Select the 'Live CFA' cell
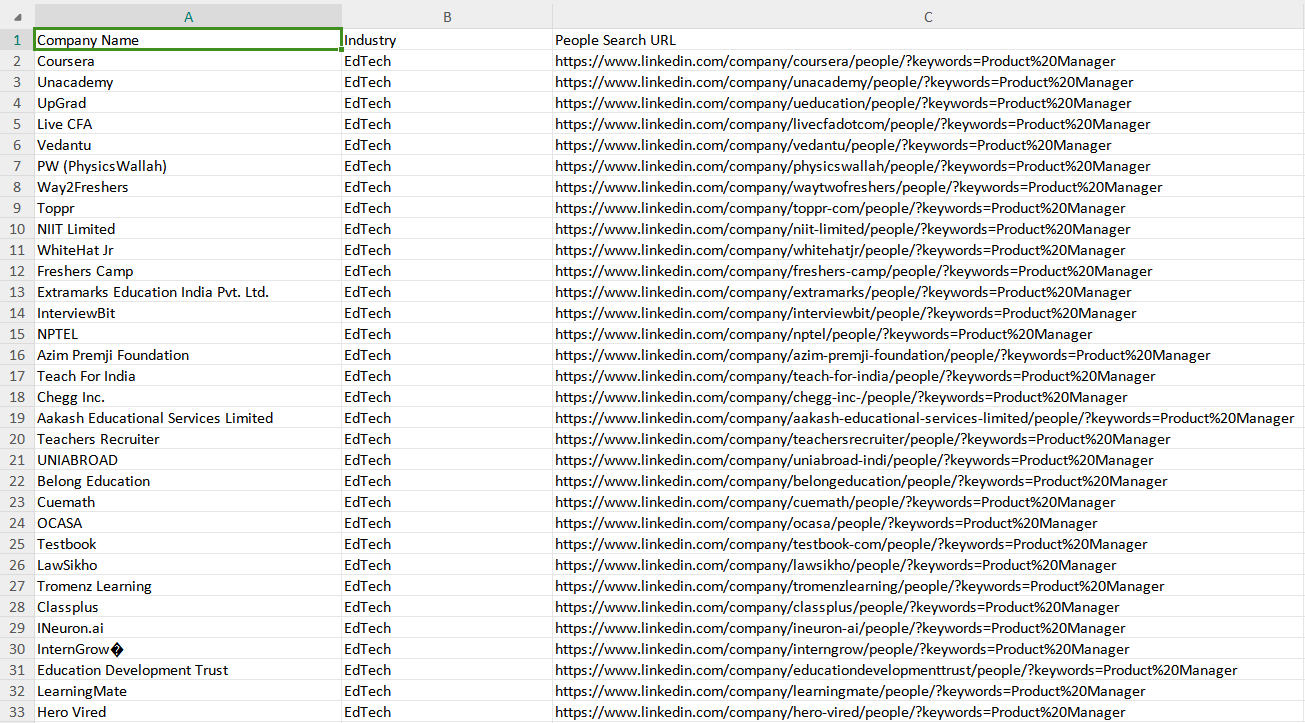The width and height of the screenshot is (1305, 723). [188, 124]
